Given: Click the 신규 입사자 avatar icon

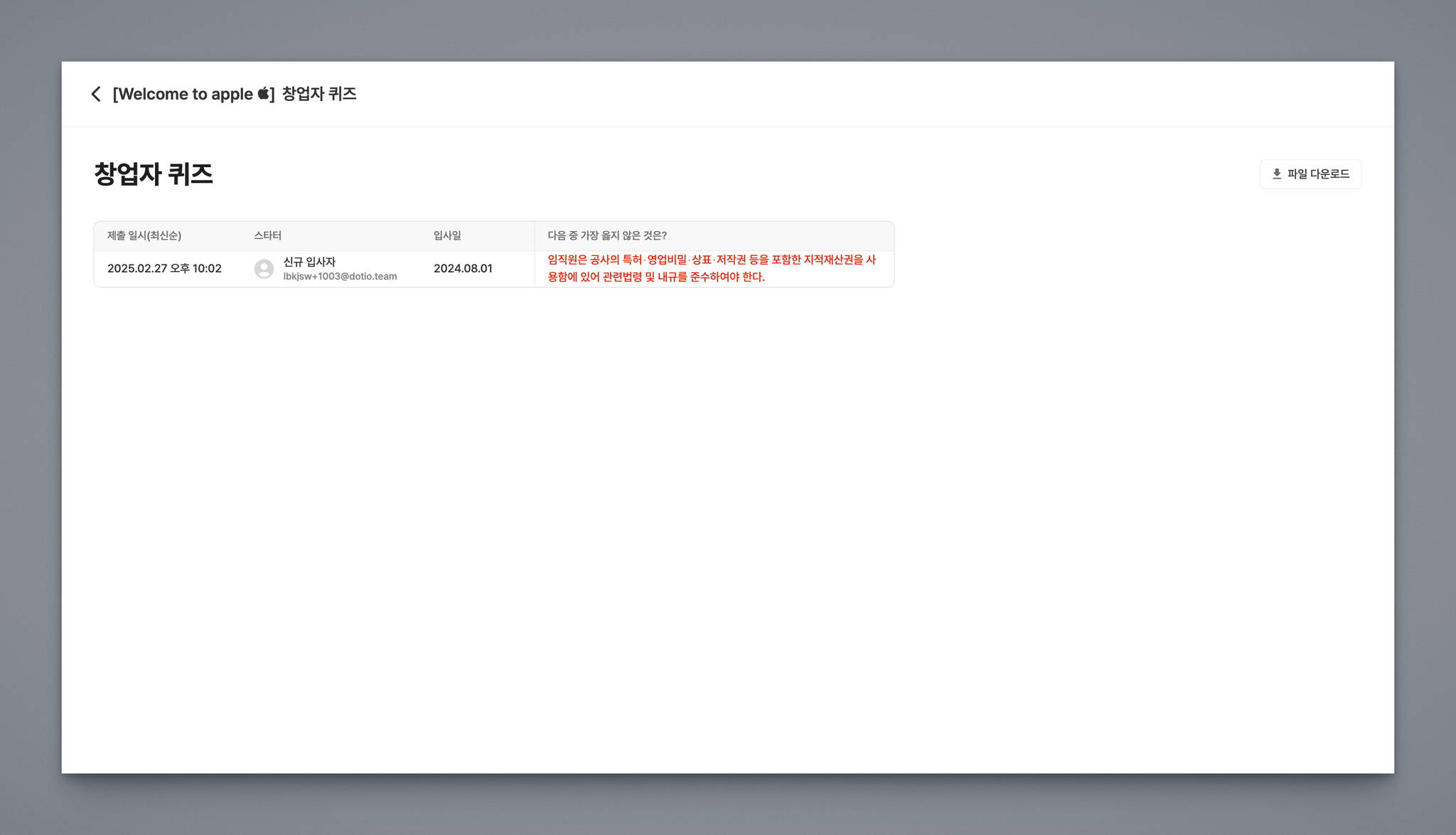Looking at the screenshot, I should click(x=264, y=269).
